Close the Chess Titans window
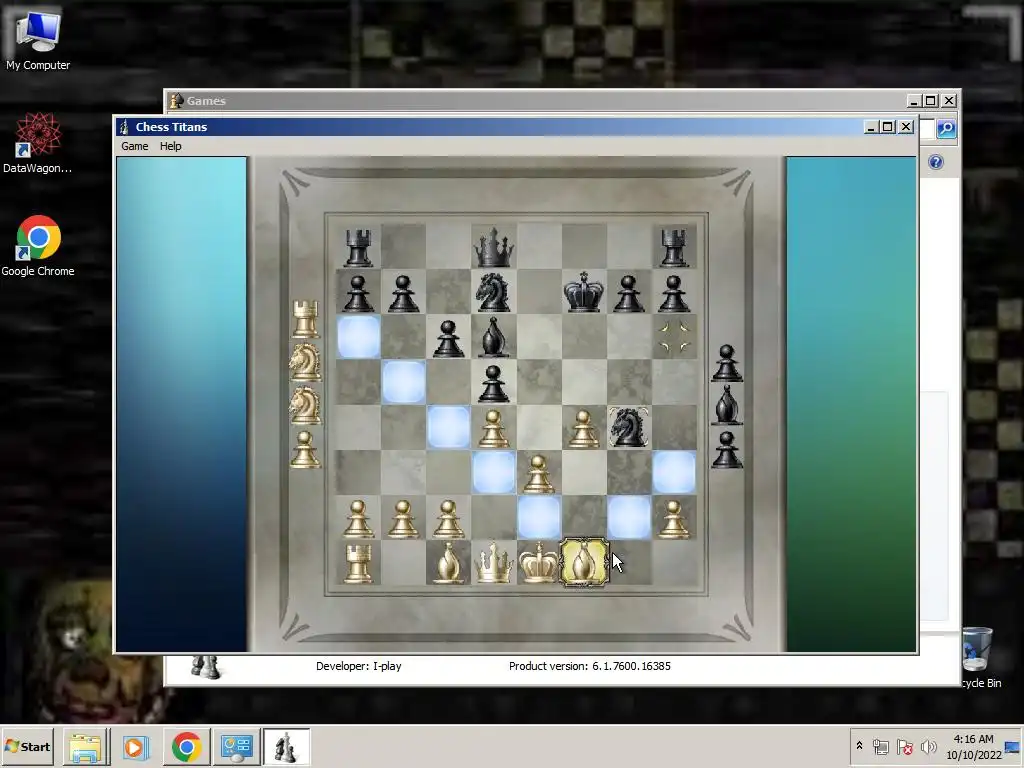1024x768 pixels. (x=906, y=127)
